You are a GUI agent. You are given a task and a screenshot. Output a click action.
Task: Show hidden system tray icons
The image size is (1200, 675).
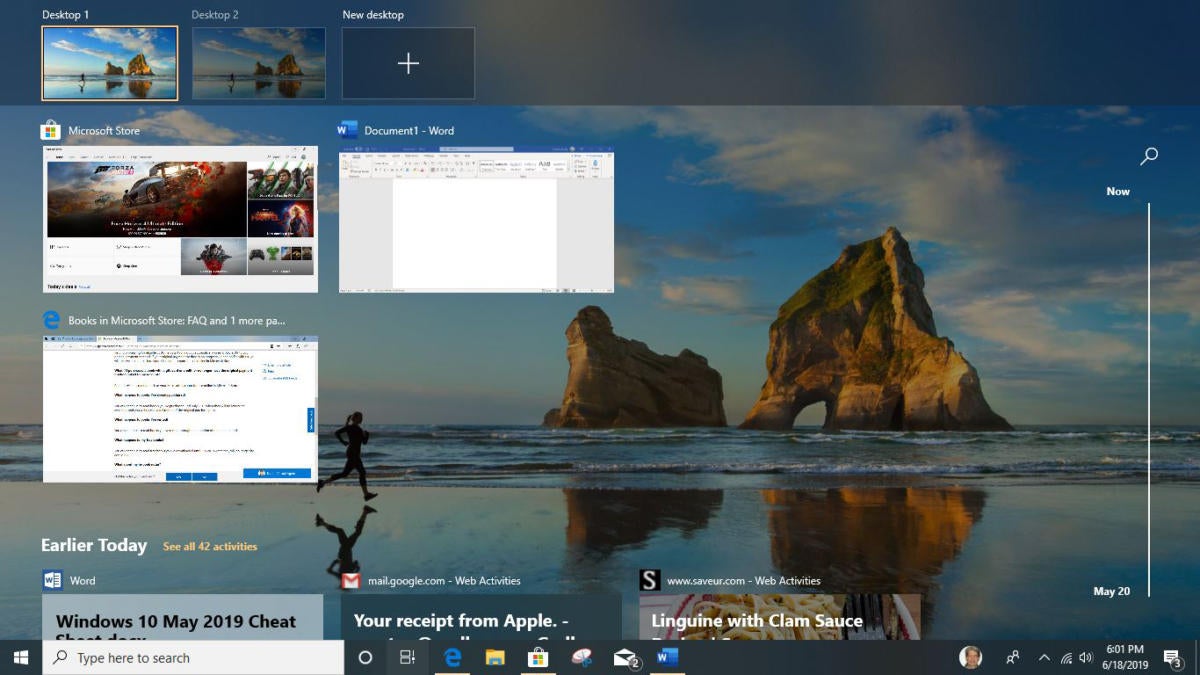point(1044,657)
